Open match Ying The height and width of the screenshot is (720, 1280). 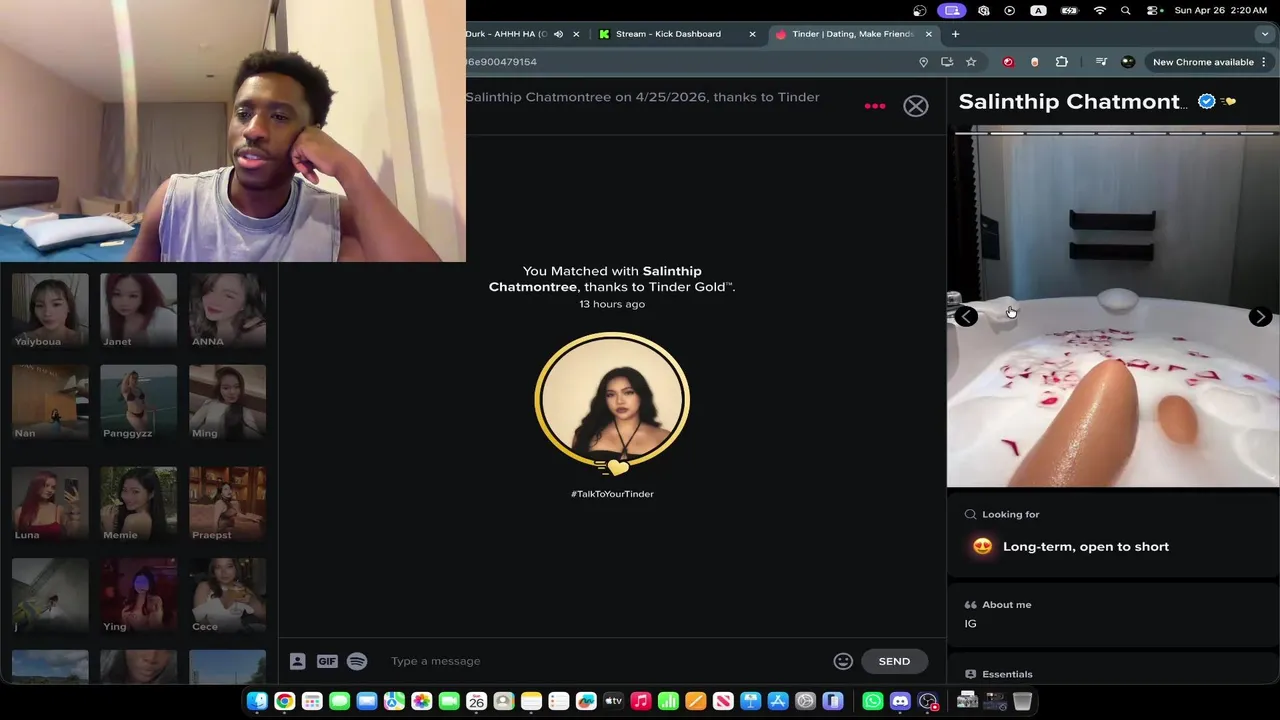tap(138, 596)
